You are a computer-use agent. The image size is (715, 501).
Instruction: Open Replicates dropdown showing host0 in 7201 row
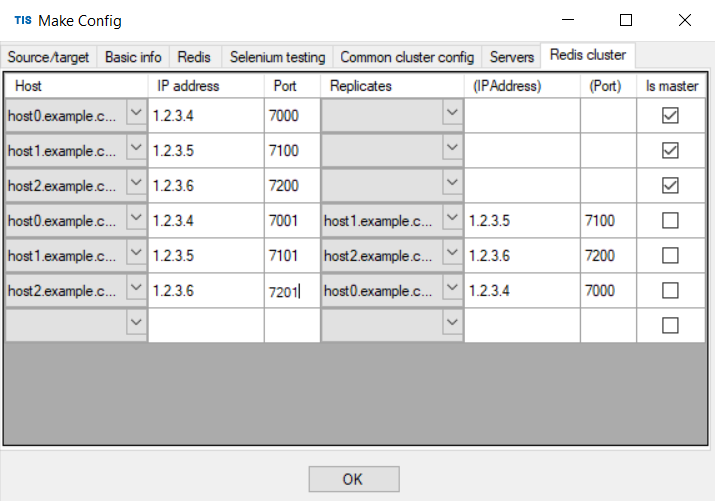[452, 287]
